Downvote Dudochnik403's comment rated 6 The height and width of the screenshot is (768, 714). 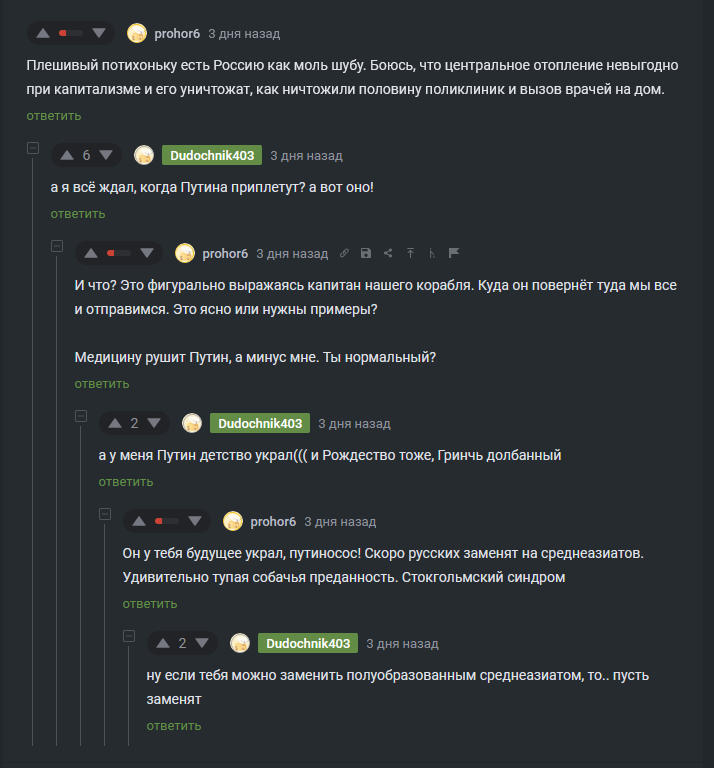(106, 155)
